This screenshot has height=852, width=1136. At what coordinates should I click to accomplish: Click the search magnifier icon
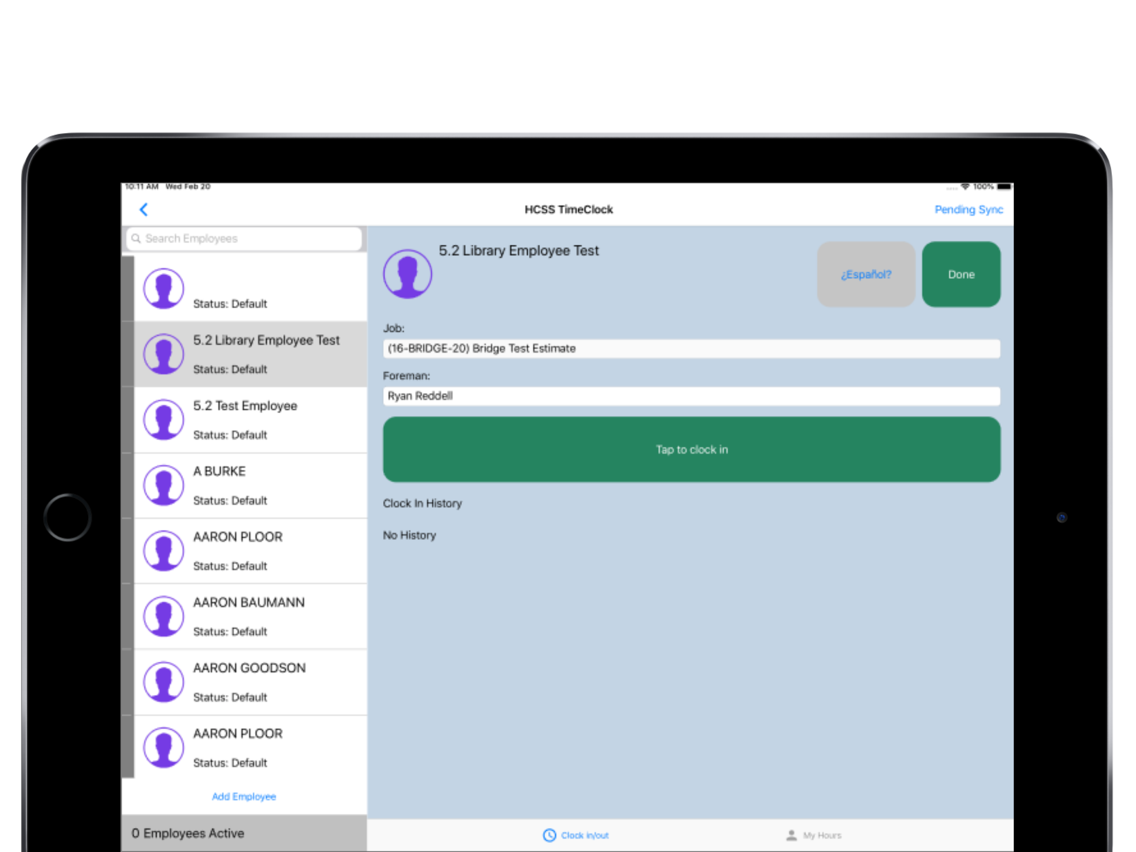tap(136, 238)
